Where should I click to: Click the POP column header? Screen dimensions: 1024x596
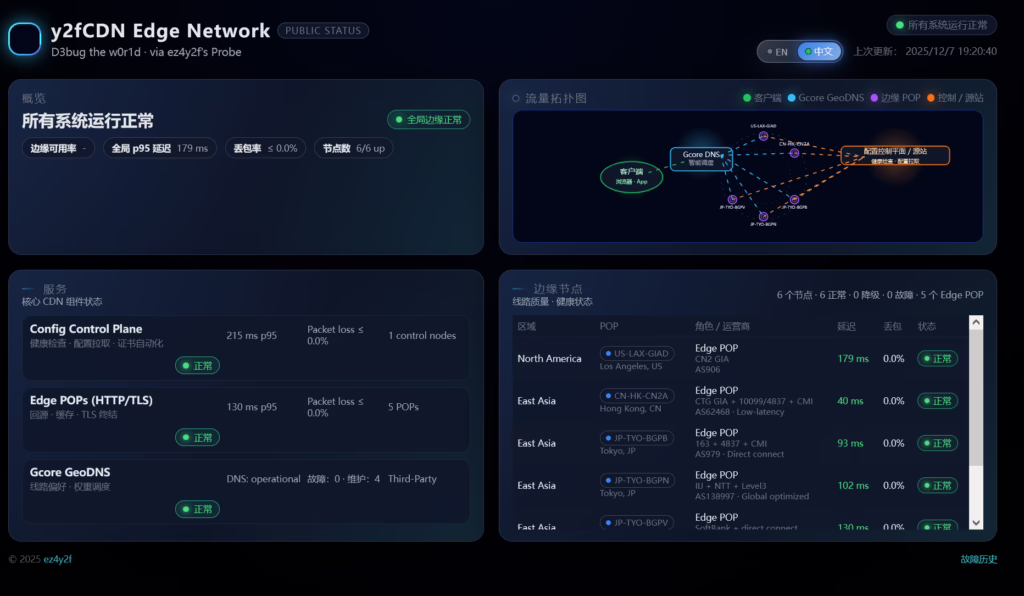(609, 326)
